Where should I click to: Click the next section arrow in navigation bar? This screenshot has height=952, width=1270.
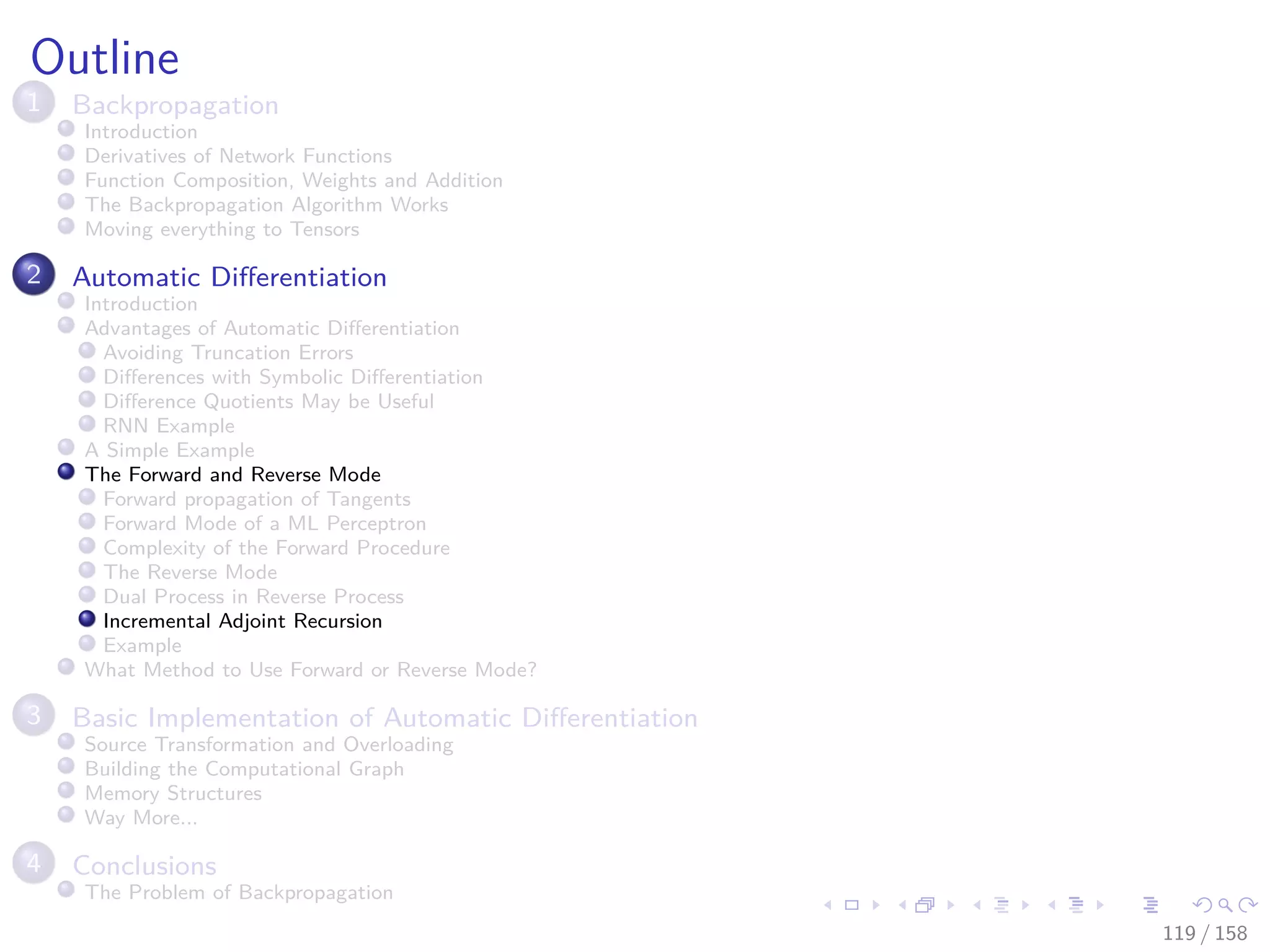(x=1101, y=906)
